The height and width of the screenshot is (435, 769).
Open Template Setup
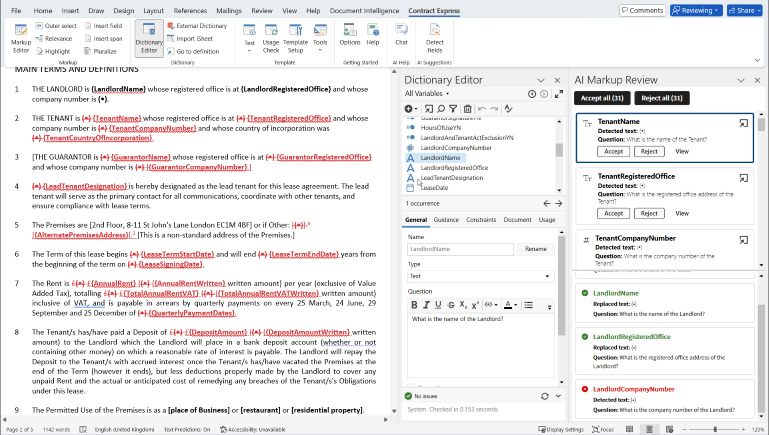click(295, 39)
